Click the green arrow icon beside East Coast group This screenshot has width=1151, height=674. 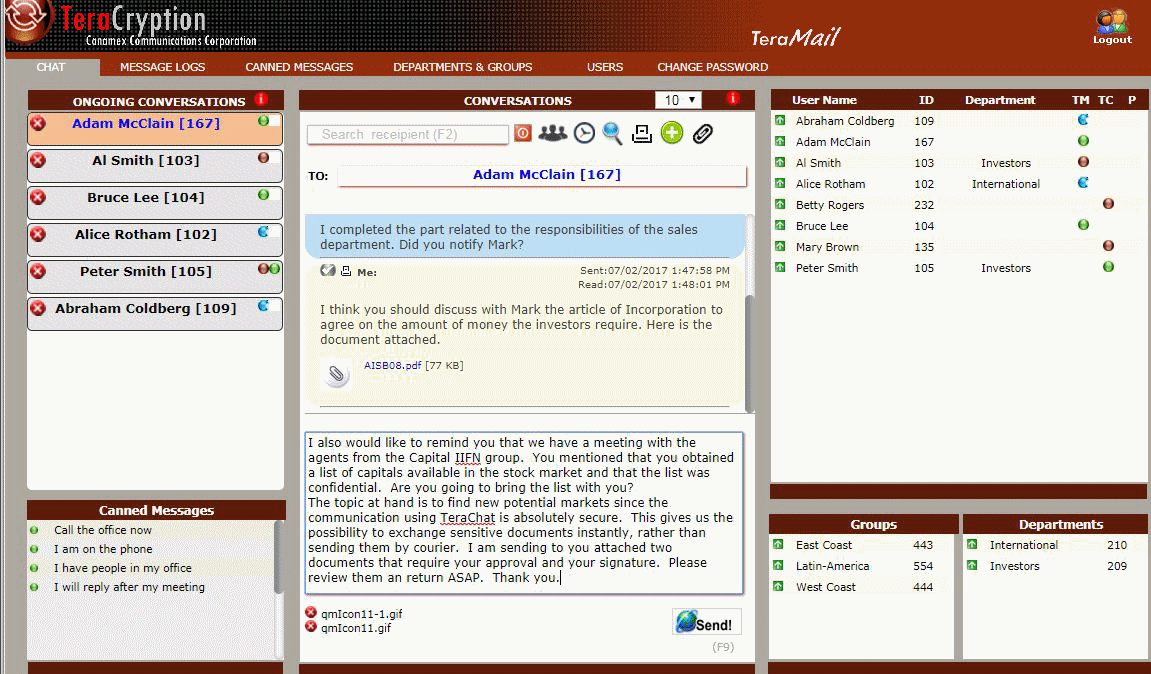(x=778, y=545)
